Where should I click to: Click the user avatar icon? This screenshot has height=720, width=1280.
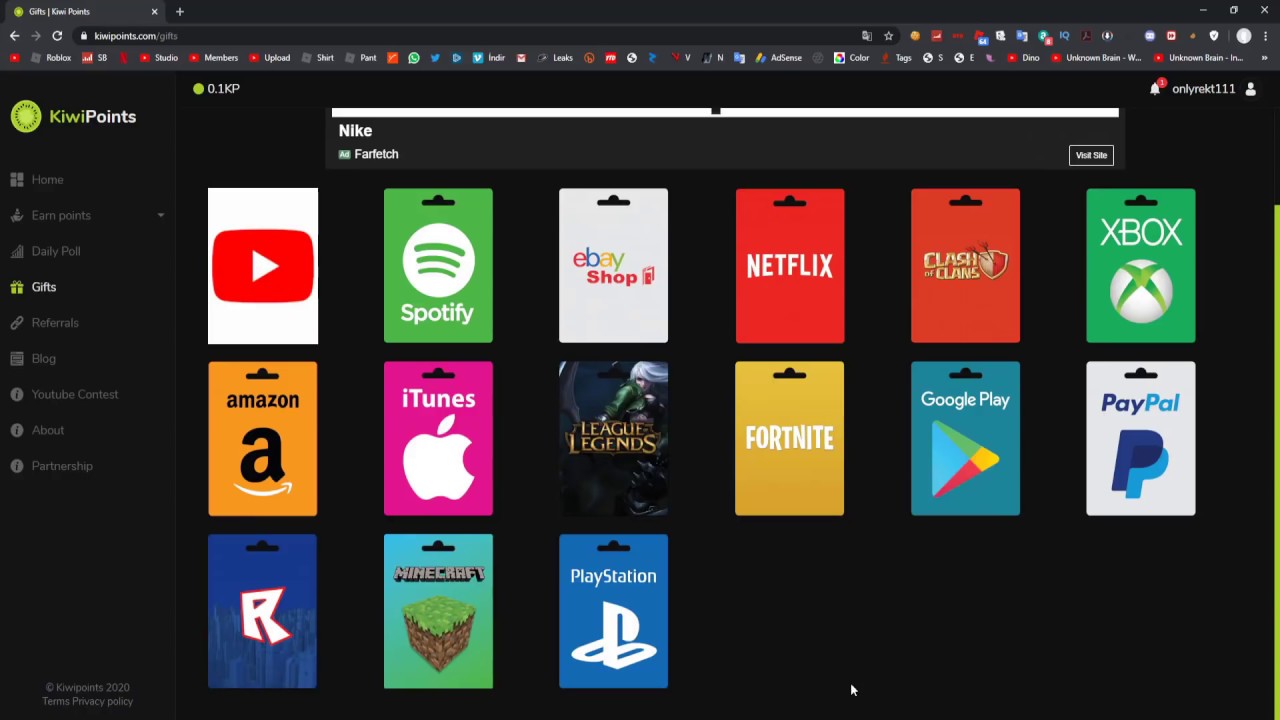coord(1250,89)
